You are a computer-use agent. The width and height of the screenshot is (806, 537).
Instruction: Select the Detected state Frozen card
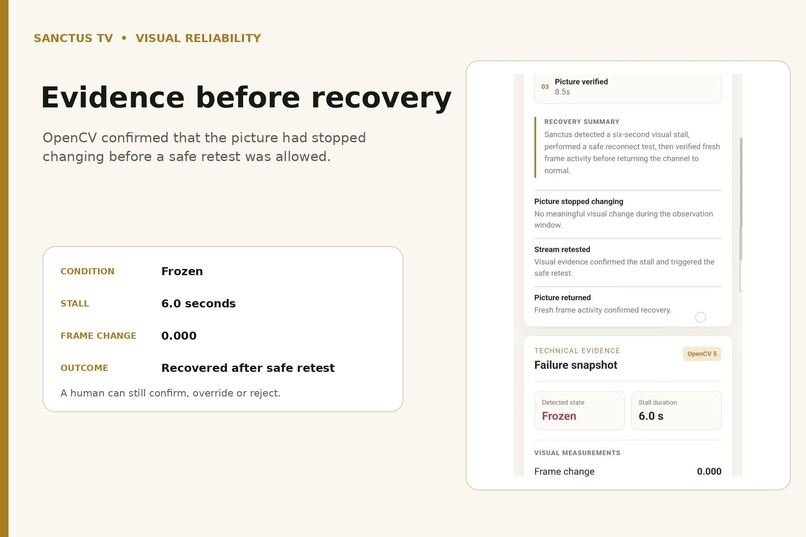click(x=579, y=411)
